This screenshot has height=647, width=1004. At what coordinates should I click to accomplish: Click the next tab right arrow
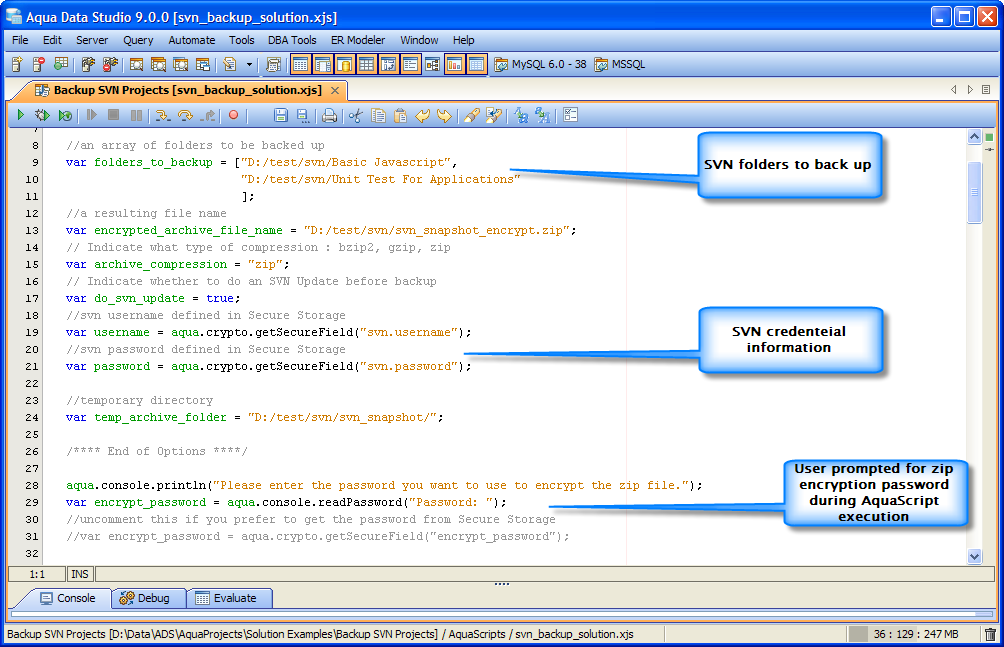click(970, 90)
